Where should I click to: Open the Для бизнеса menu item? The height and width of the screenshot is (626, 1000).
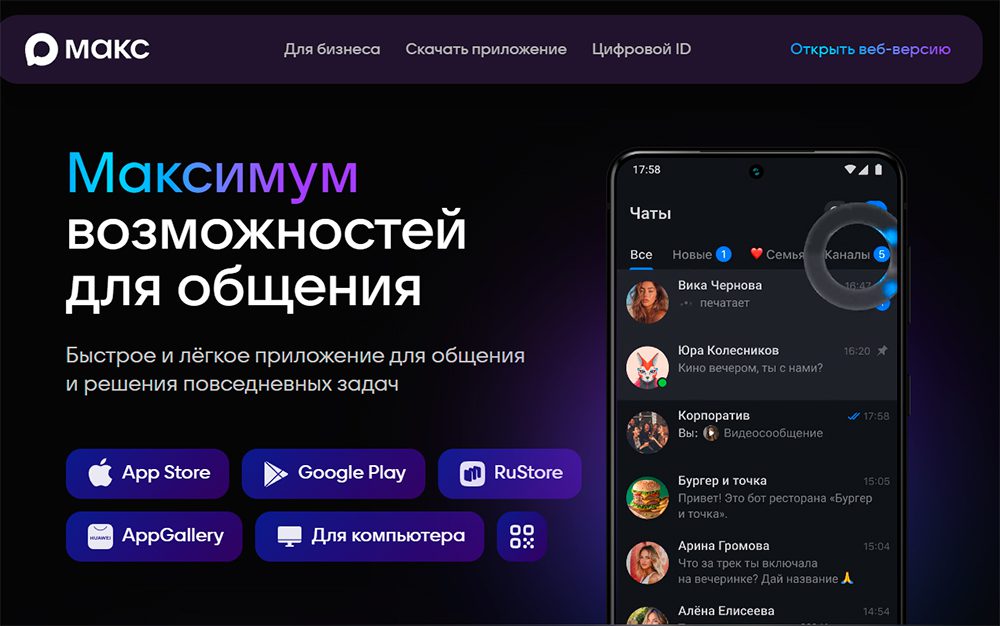pos(332,49)
